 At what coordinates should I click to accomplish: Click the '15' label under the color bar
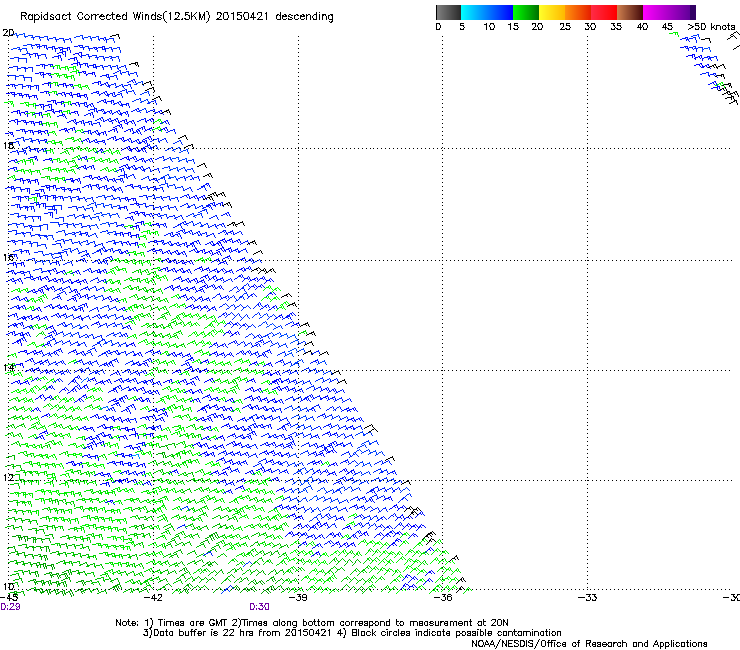513,26
